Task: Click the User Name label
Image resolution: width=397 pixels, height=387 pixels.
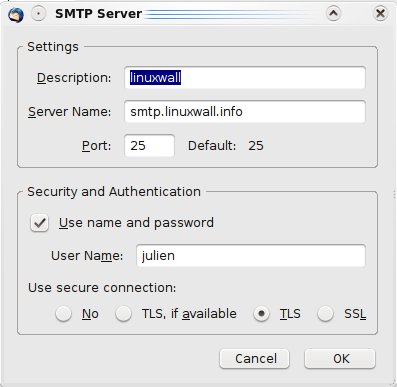Action: click(x=87, y=256)
